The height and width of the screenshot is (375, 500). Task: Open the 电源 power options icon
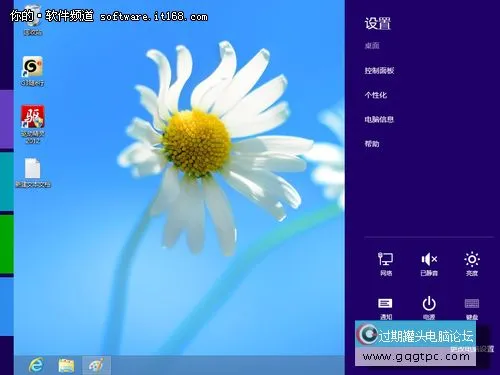pyautogui.click(x=429, y=308)
